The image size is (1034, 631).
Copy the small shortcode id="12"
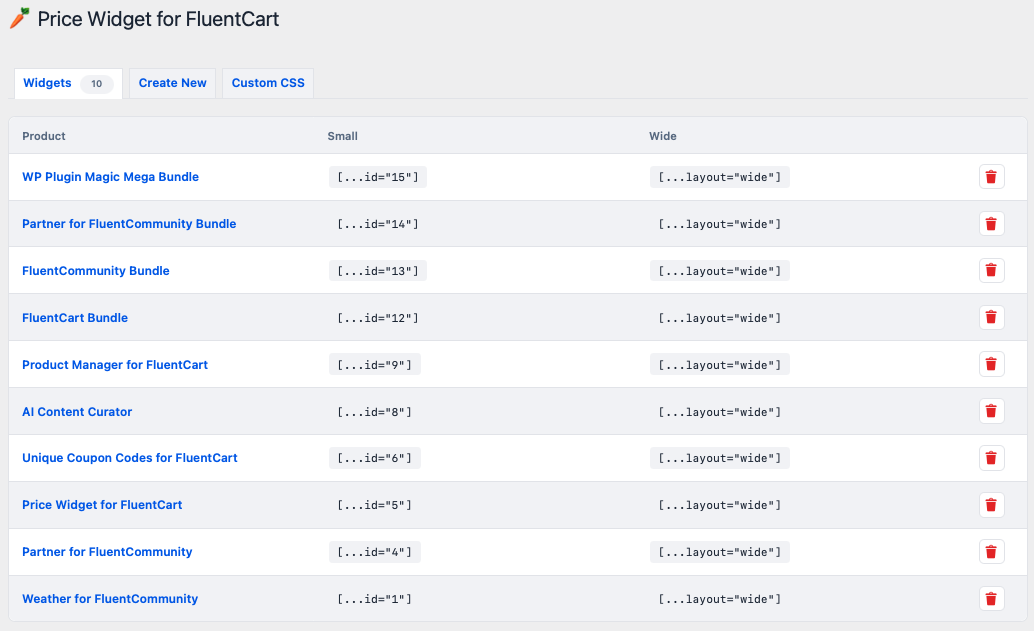pyautogui.click(x=378, y=318)
